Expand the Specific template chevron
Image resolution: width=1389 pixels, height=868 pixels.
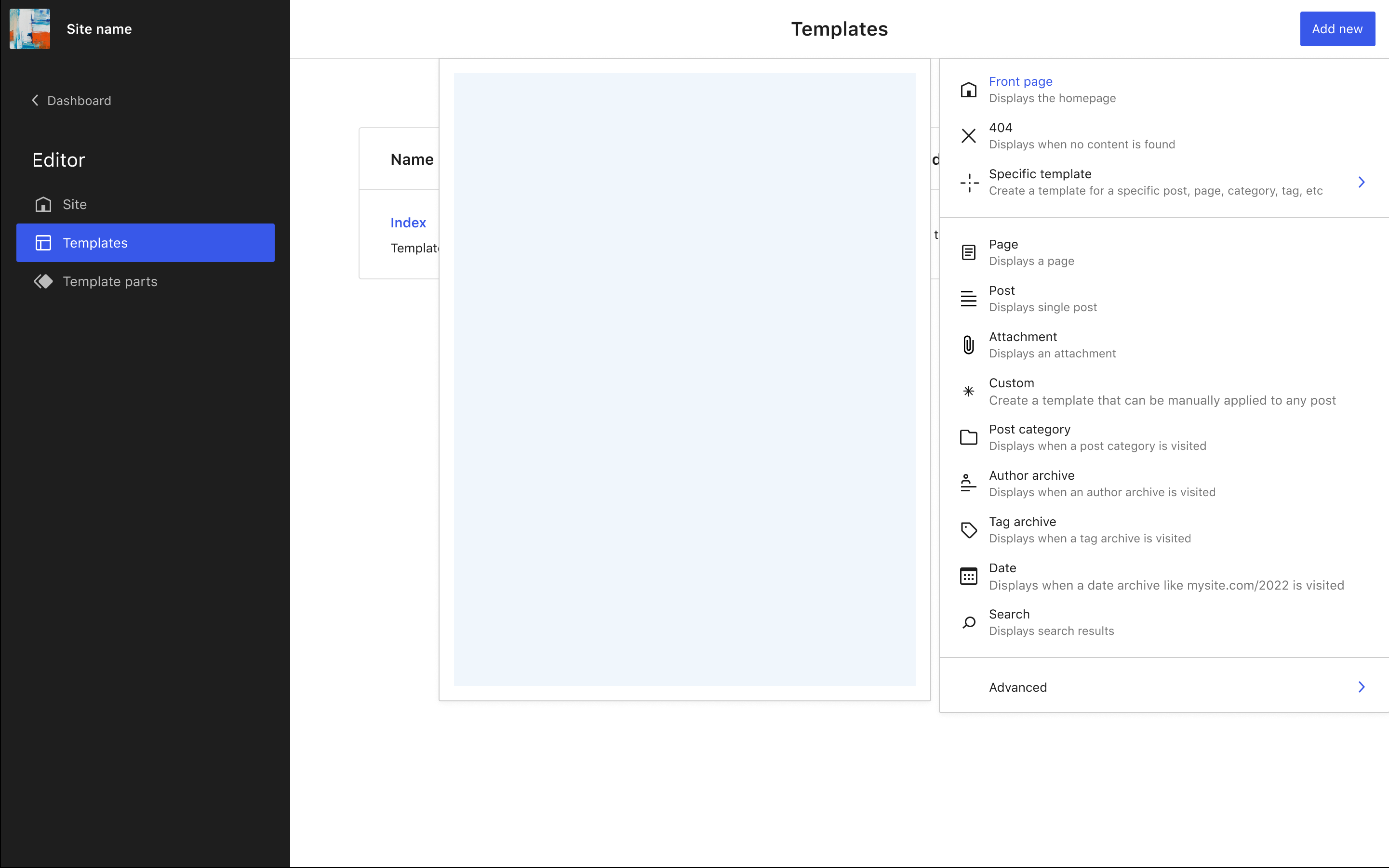1362,182
